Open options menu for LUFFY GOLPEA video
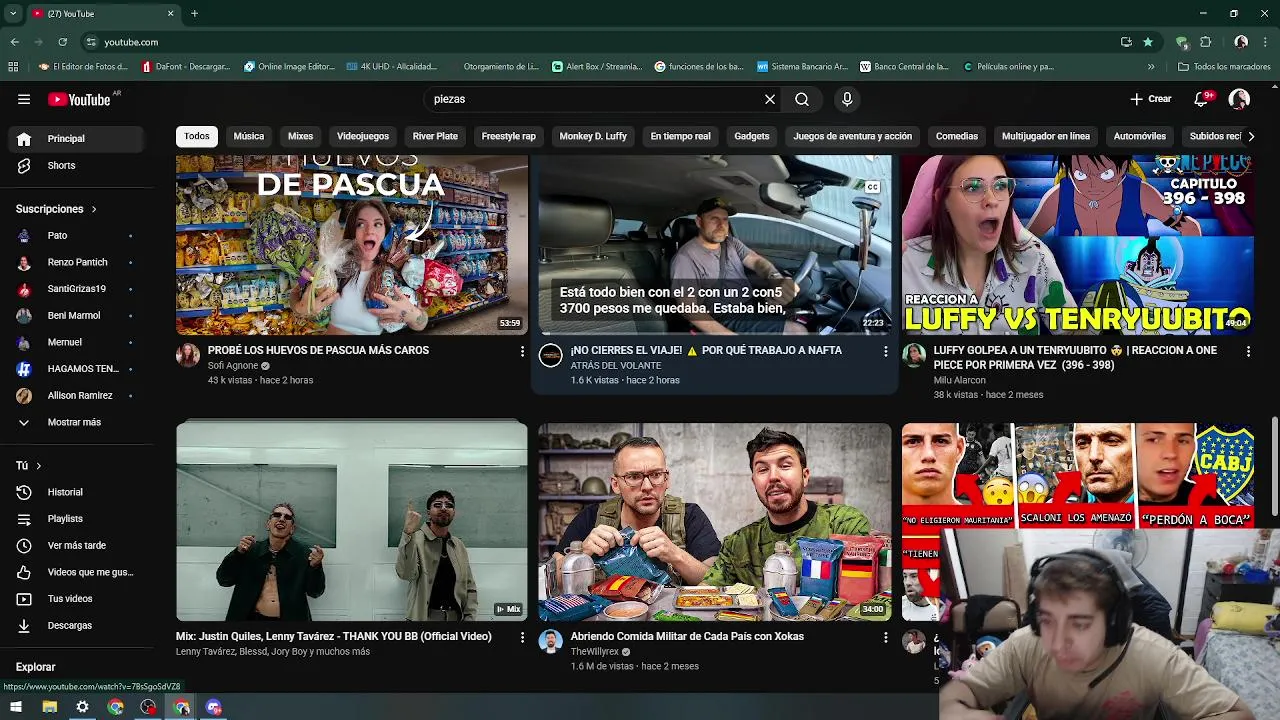Image resolution: width=1280 pixels, height=720 pixels. tap(1248, 351)
